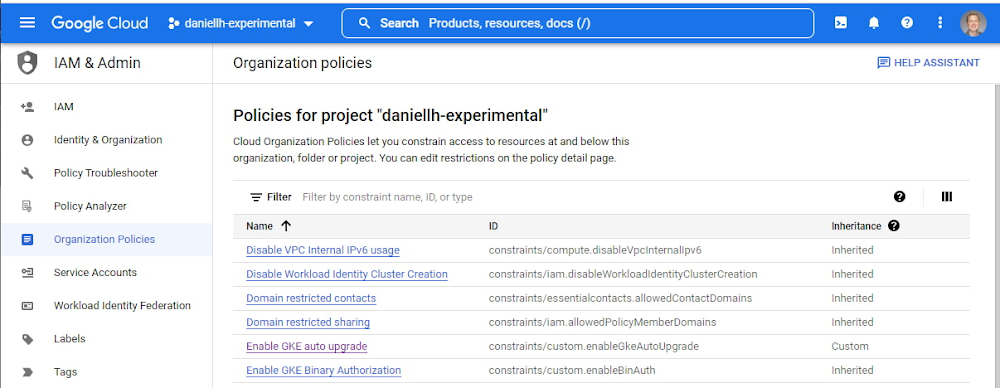Click constraints/compute.disableVpcInternalIpv6 ID
The image size is (1000, 388).
coord(595,250)
